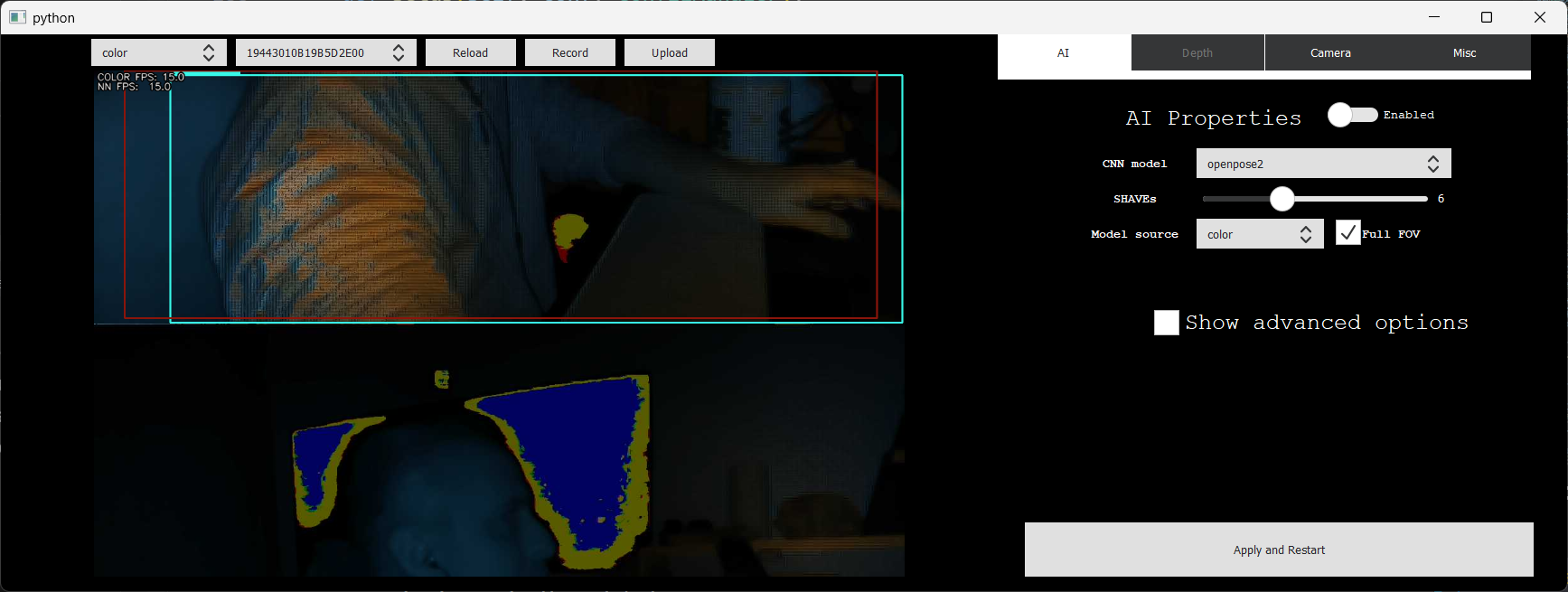Click the SHAVEs slider handle
The height and width of the screenshot is (592, 1568).
(x=1282, y=199)
